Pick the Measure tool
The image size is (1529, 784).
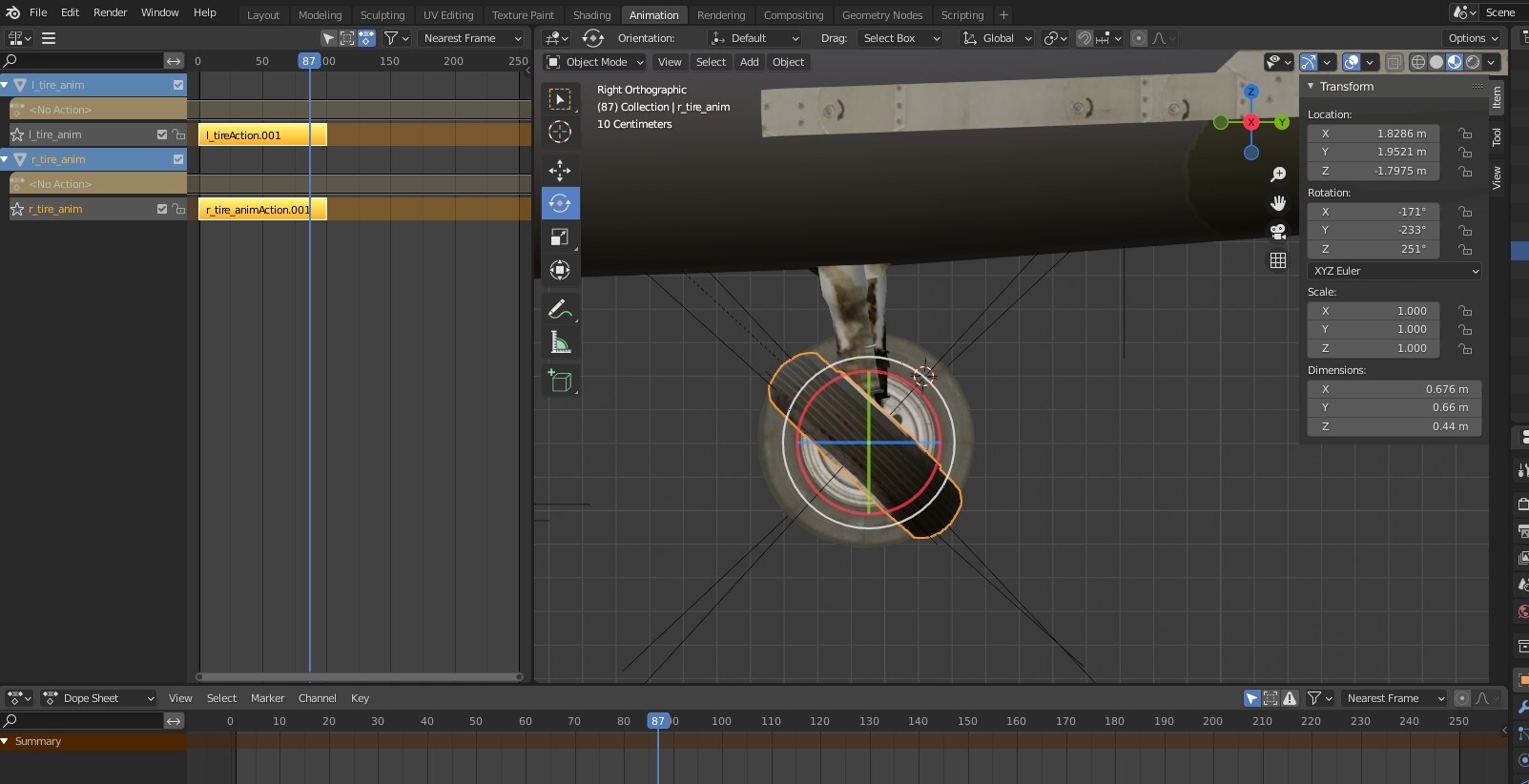click(560, 342)
